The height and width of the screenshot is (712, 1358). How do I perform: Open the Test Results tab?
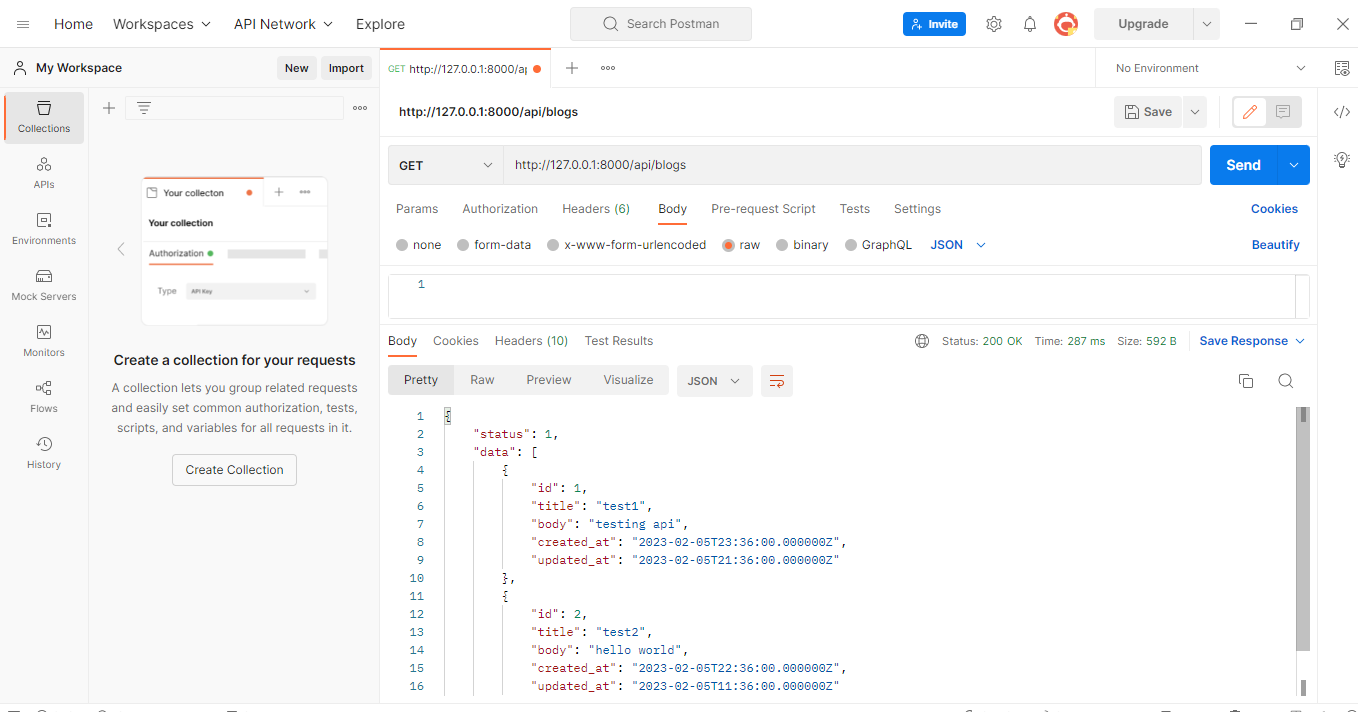pos(619,341)
